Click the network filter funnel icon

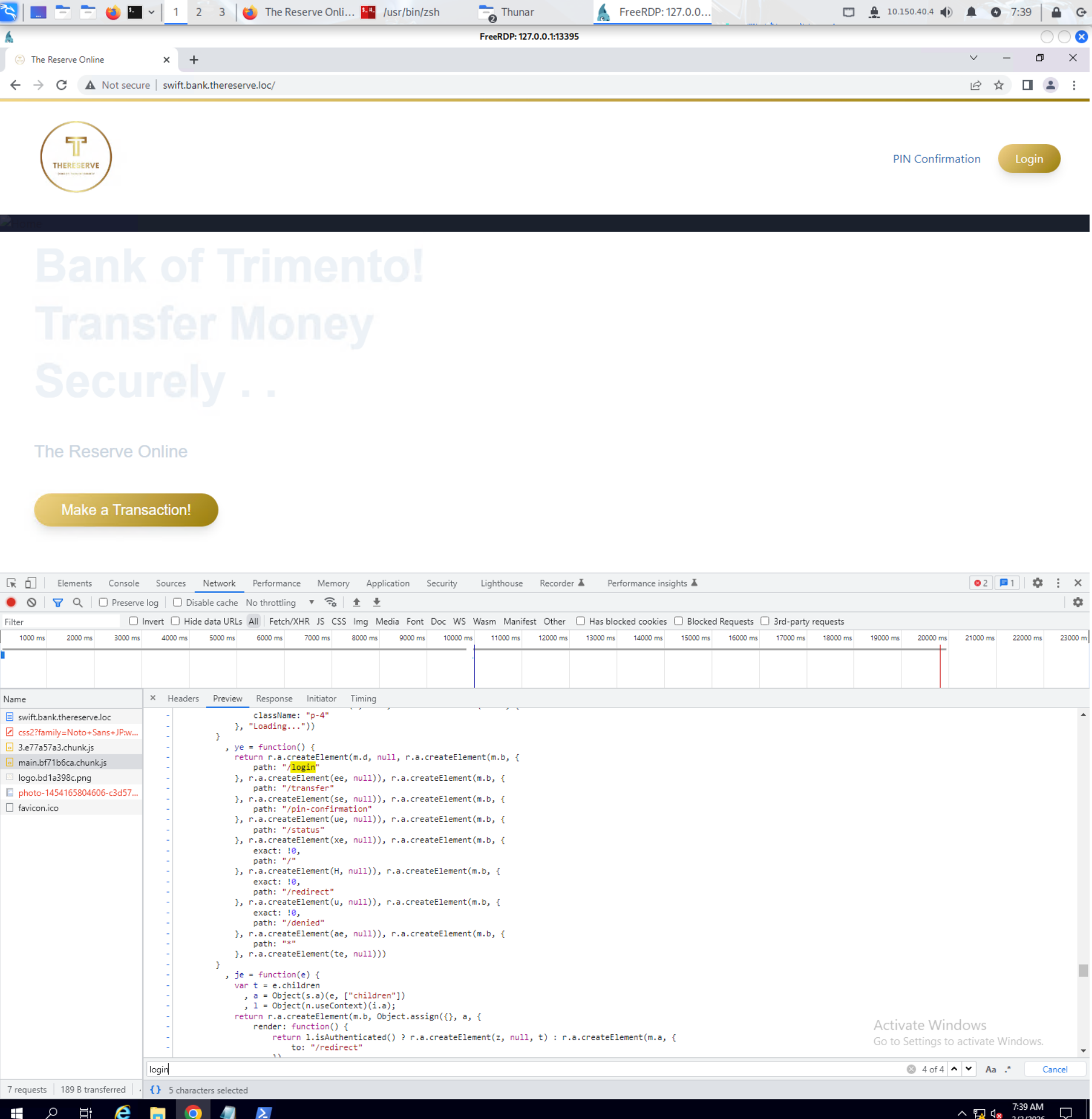pos(58,602)
